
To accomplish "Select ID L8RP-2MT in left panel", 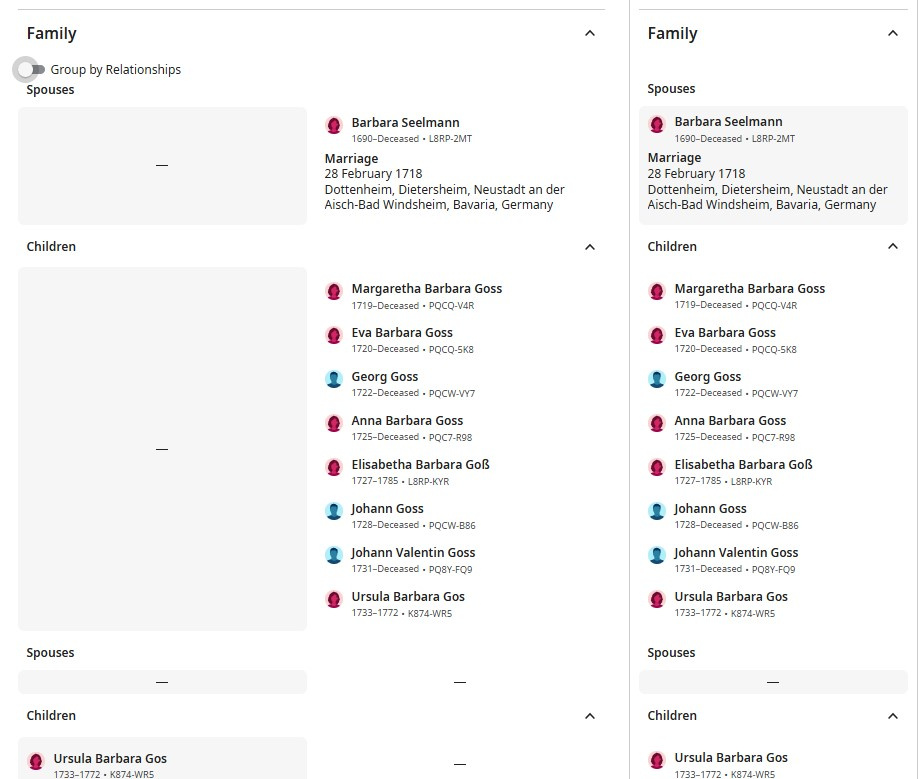I will pyautogui.click(x=451, y=139).
